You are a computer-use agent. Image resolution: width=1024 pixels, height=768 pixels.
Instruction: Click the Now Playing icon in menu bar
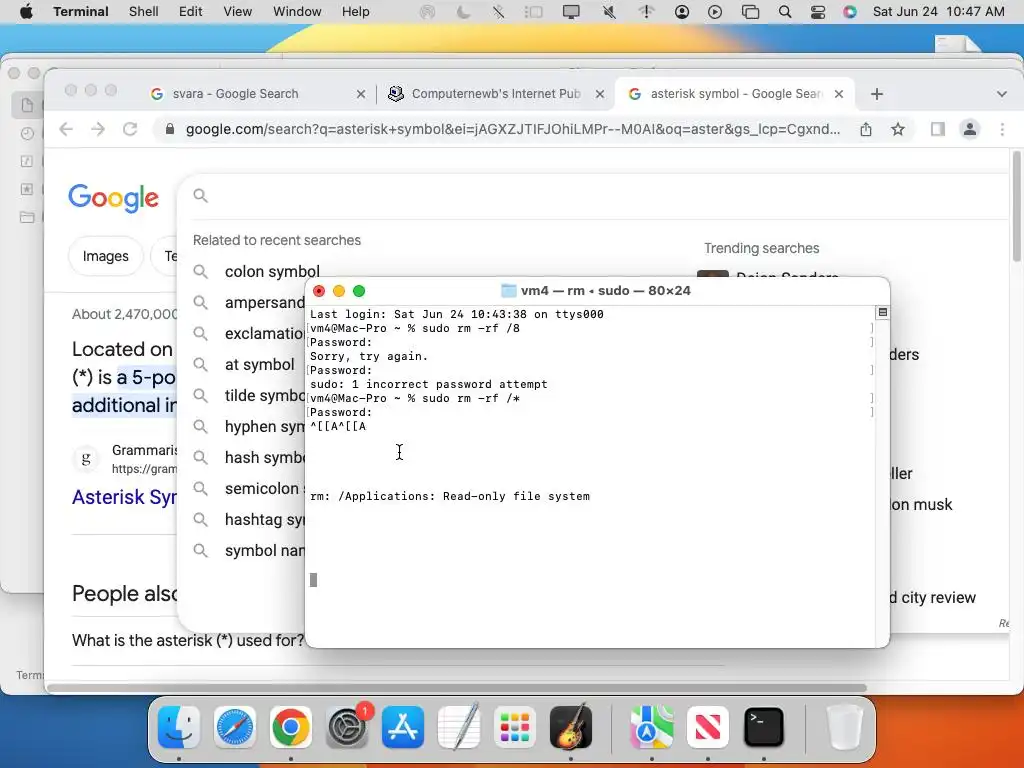(714, 11)
